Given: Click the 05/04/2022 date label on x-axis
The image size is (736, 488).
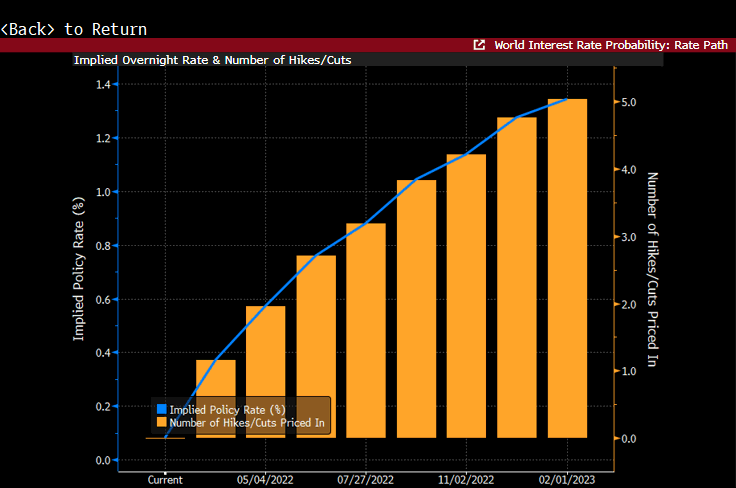Looking at the screenshot, I should pyautogui.click(x=266, y=480).
